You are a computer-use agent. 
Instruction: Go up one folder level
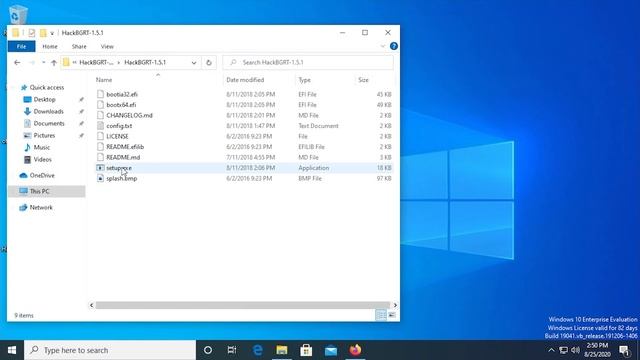point(54,62)
